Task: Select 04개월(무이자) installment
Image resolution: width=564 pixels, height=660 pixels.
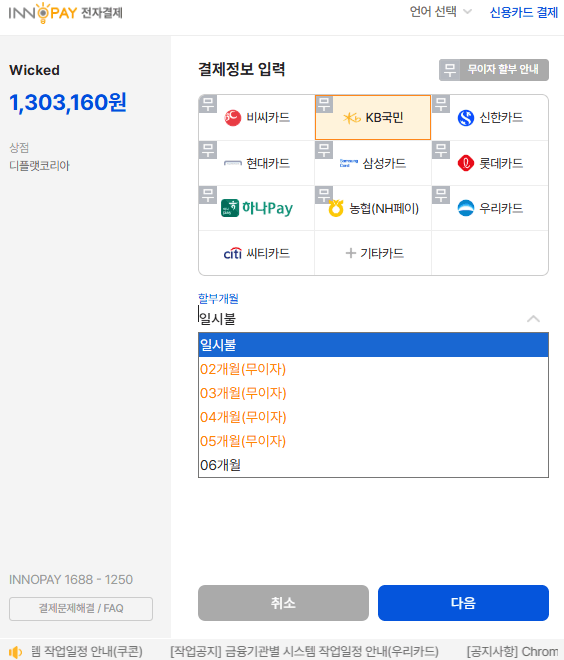Action: point(373,417)
